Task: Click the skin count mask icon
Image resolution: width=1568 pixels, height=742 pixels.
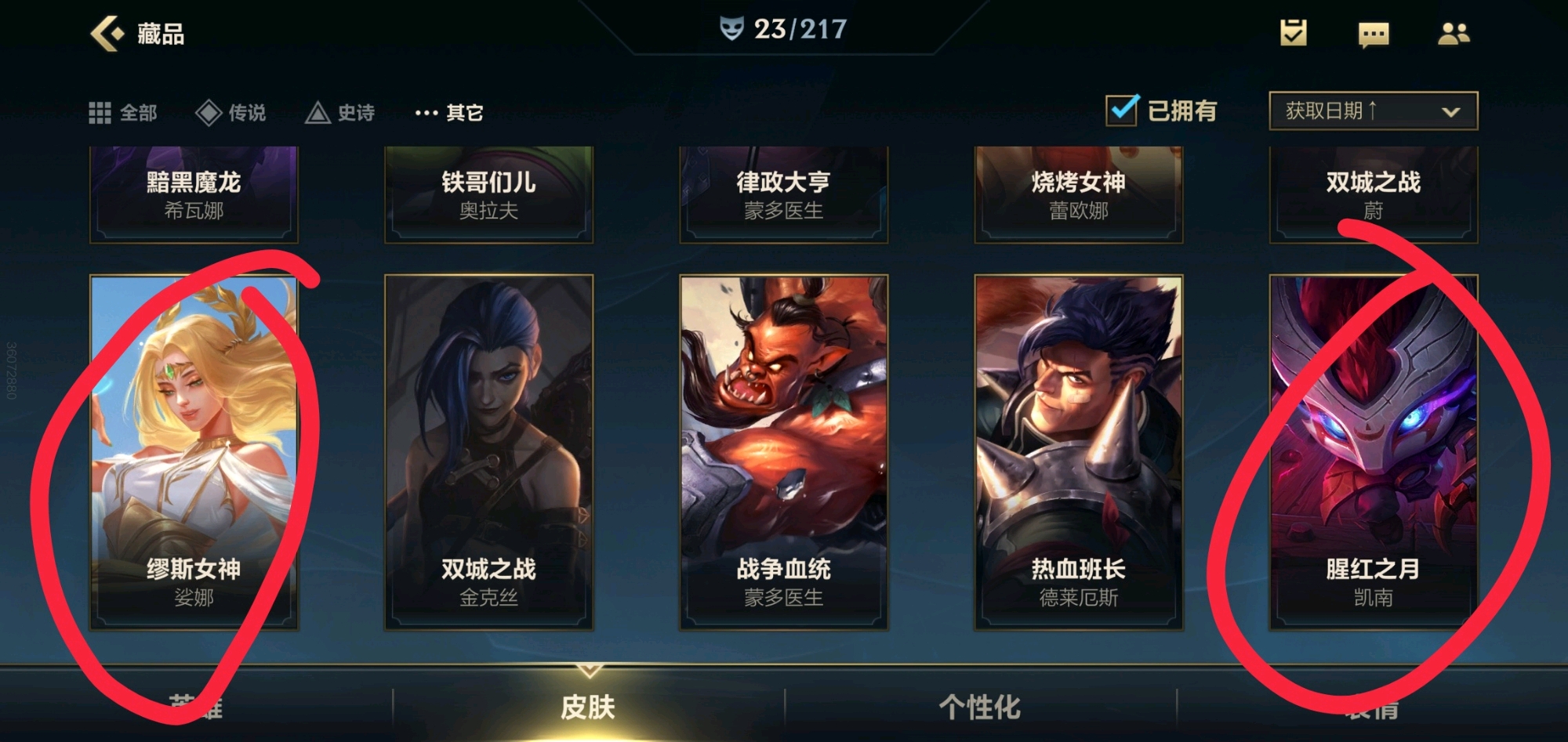Action: 731,29
